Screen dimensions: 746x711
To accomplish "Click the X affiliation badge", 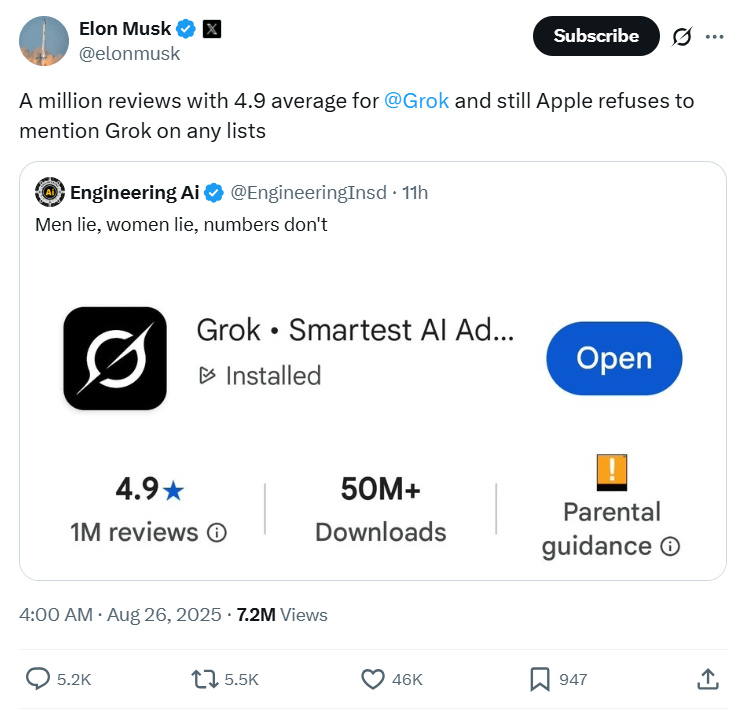I will click(211, 29).
